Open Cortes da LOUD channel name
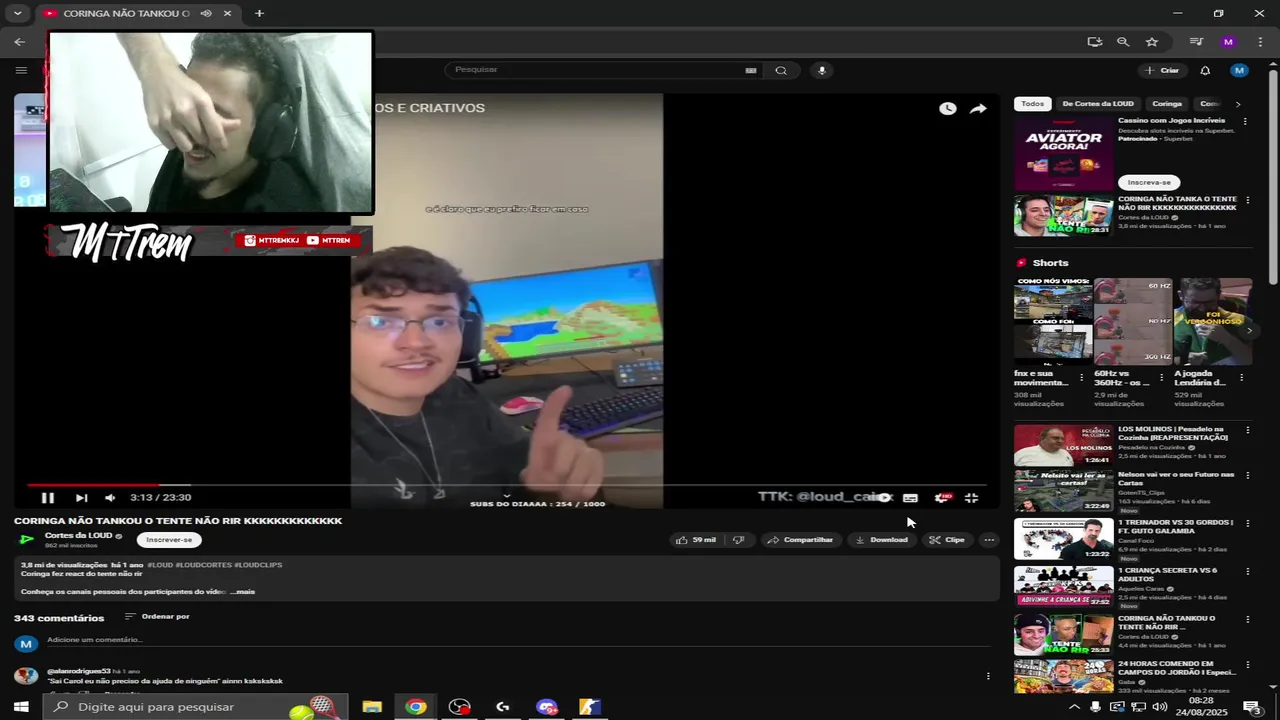Image resolution: width=1280 pixels, height=720 pixels. click(78, 535)
